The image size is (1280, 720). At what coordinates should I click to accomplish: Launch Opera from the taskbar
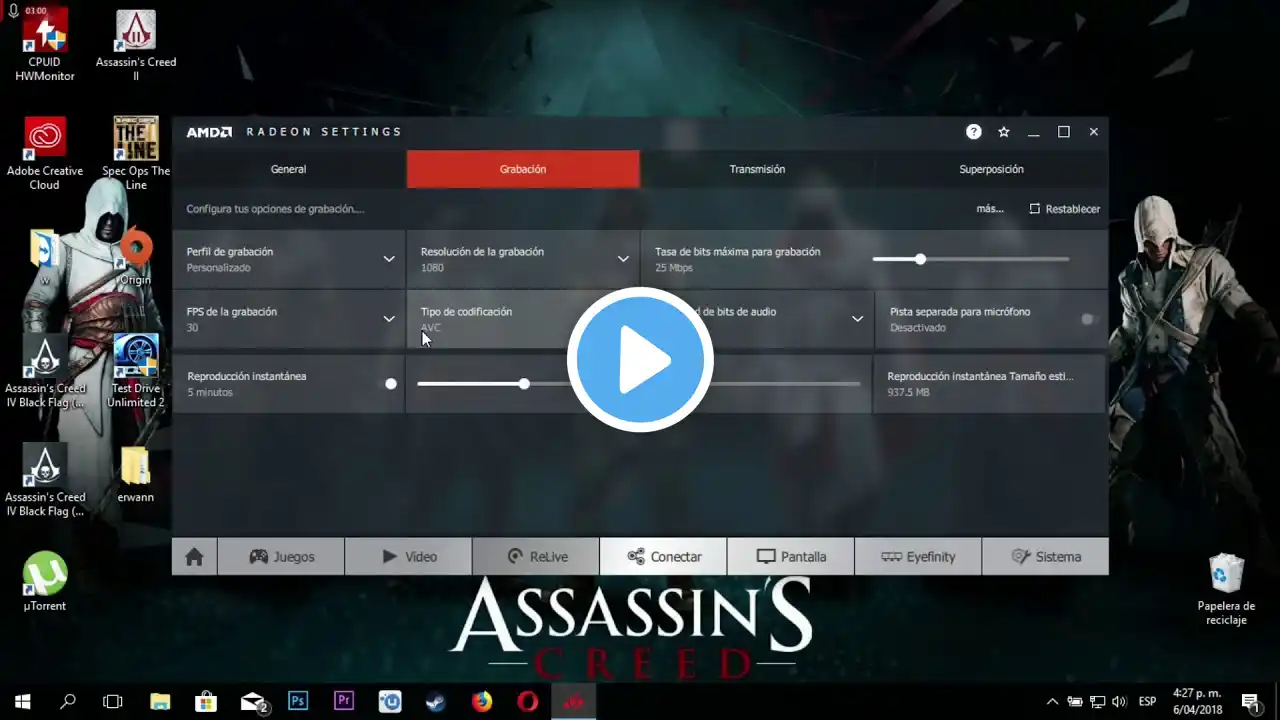click(528, 701)
